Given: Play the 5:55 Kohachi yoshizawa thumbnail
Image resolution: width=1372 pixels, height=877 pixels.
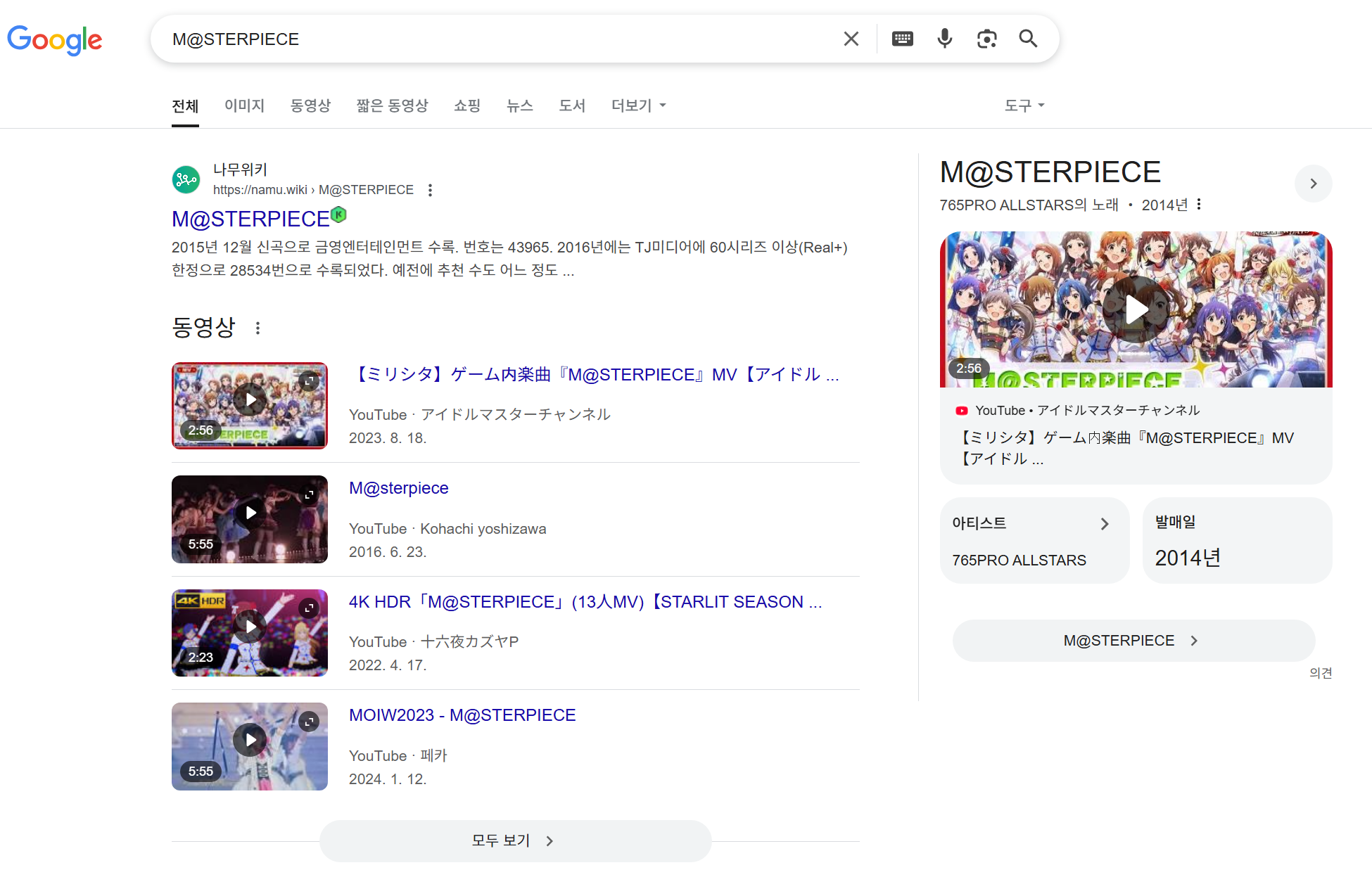Looking at the screenshot, I should (250, 519).
